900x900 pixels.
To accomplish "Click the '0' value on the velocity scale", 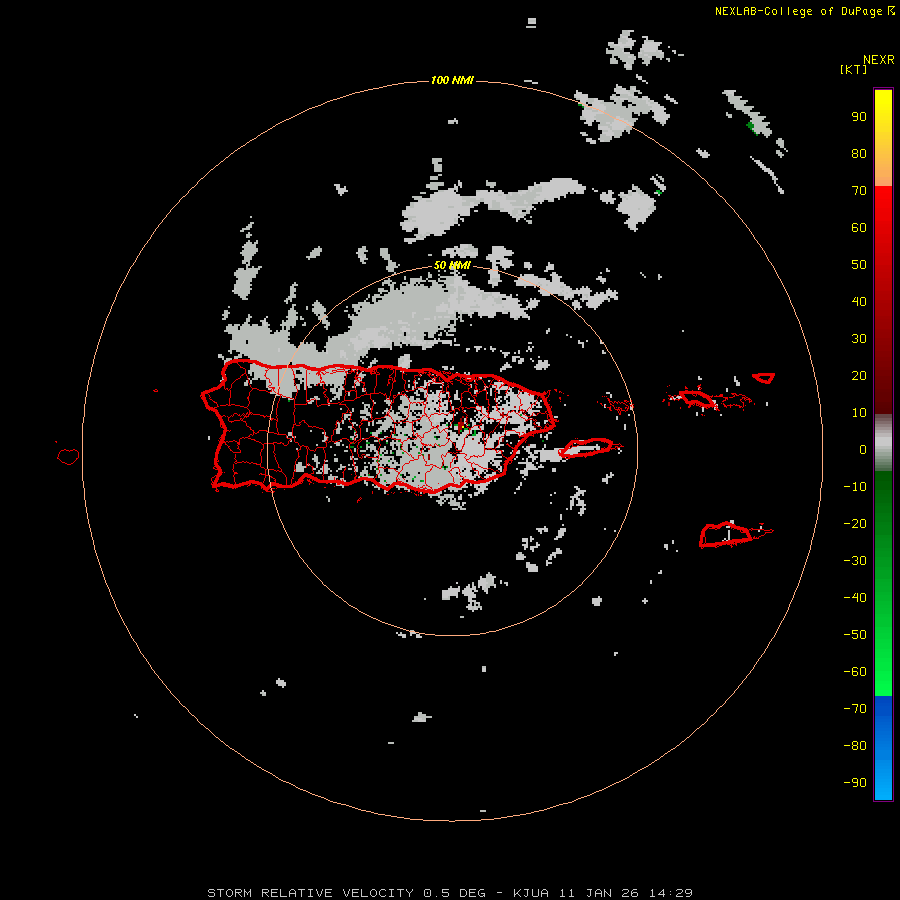I will (x=863, y=450).
